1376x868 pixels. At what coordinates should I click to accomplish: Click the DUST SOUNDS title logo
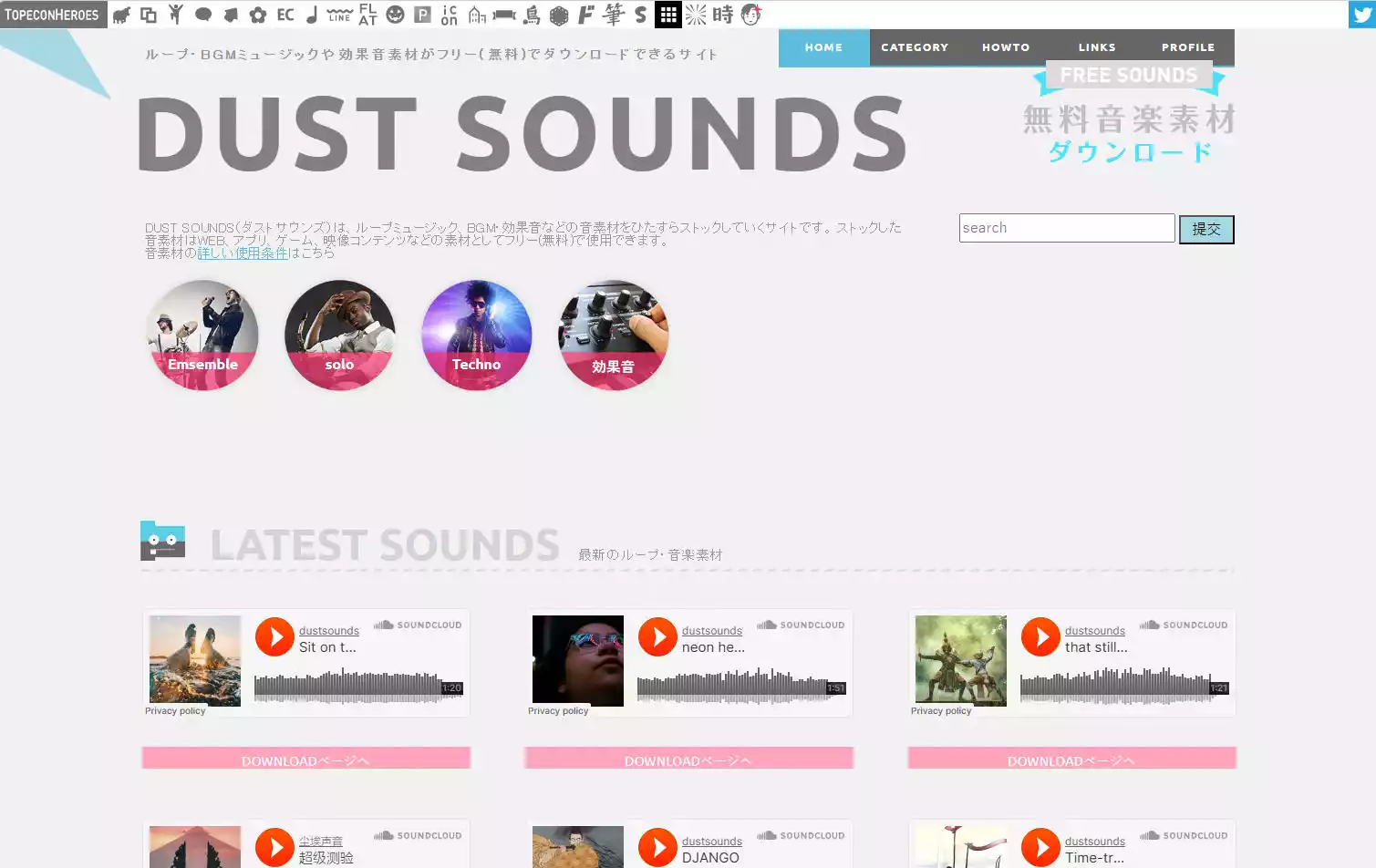pos(522,134)
